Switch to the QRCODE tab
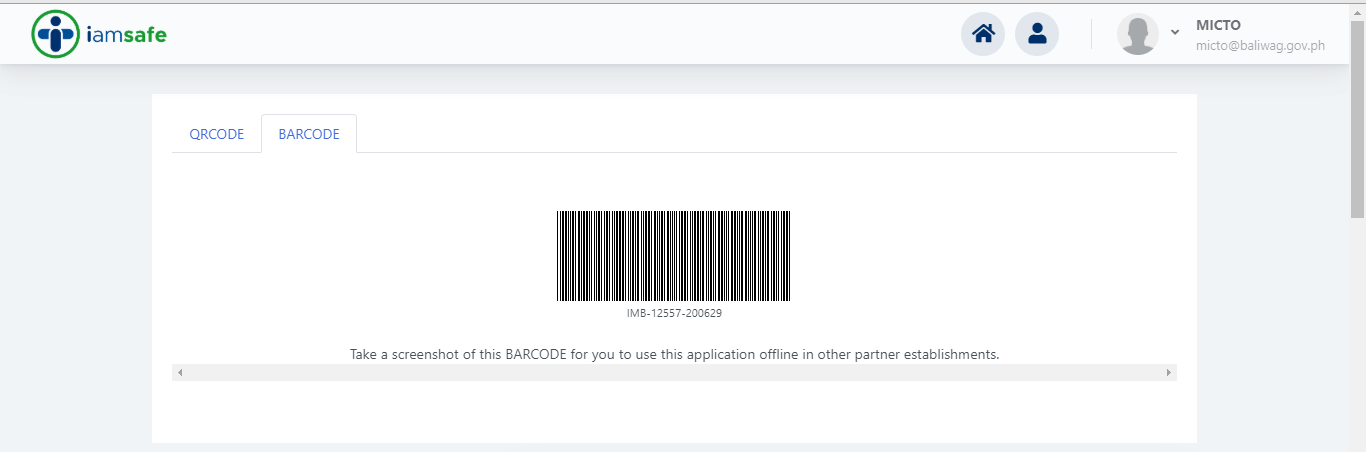 pyautogui.click(x=217, y=134)
